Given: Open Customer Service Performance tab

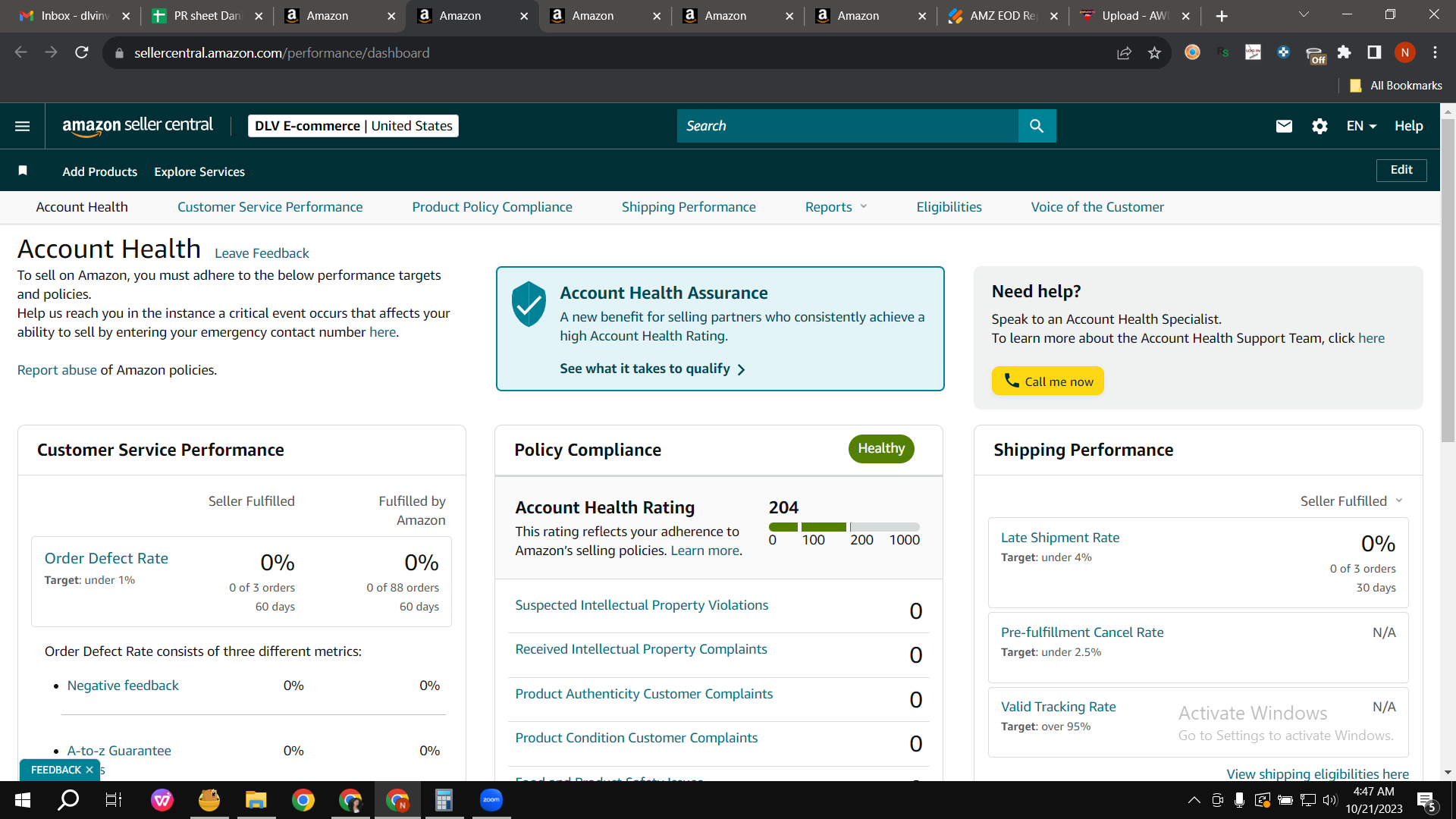Looking at the screenshot, I should pos(270,207).
